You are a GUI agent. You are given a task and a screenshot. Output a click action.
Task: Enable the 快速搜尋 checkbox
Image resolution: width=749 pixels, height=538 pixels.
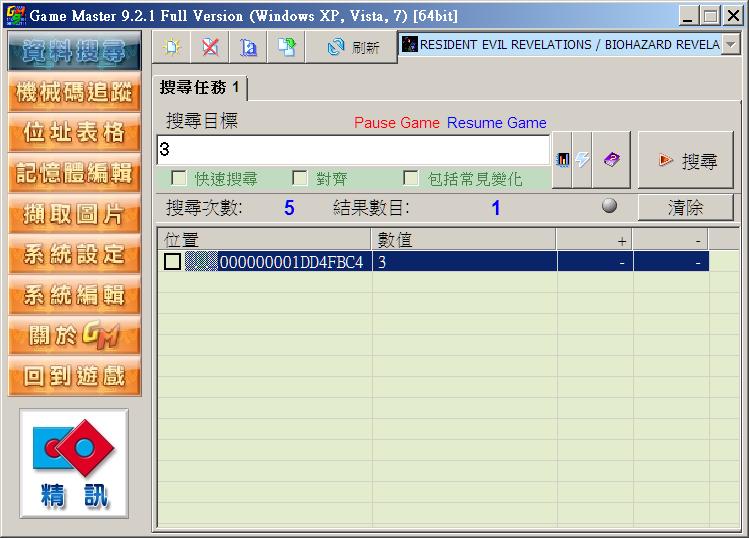180,178
